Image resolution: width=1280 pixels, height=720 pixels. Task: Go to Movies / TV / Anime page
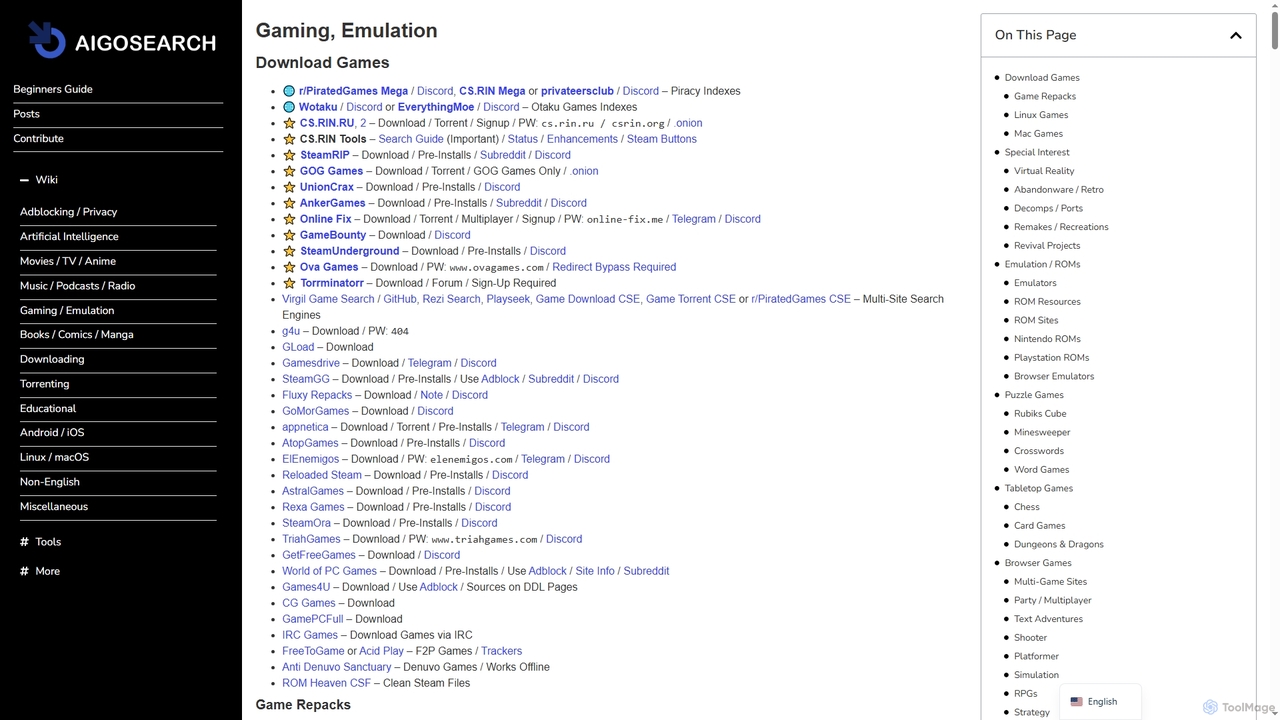[68, 261]
